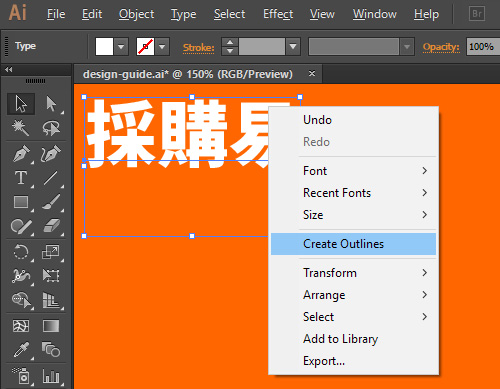Open Adobe Bridge via Br icon
Image resolution: width=500 pixels, height=389 pixels.
pos(477,14)
